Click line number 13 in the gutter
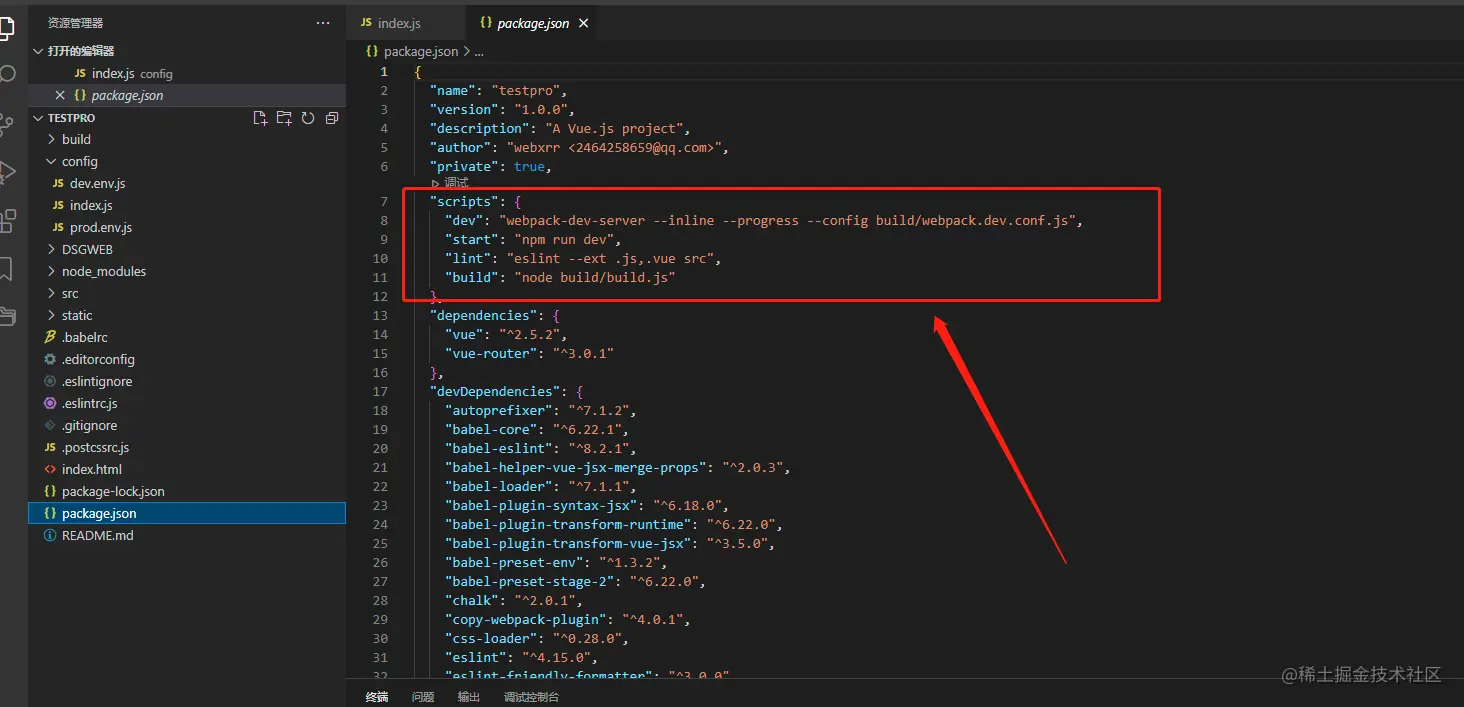This screenshot has height=707, width=1464. [x=380, y=316]
